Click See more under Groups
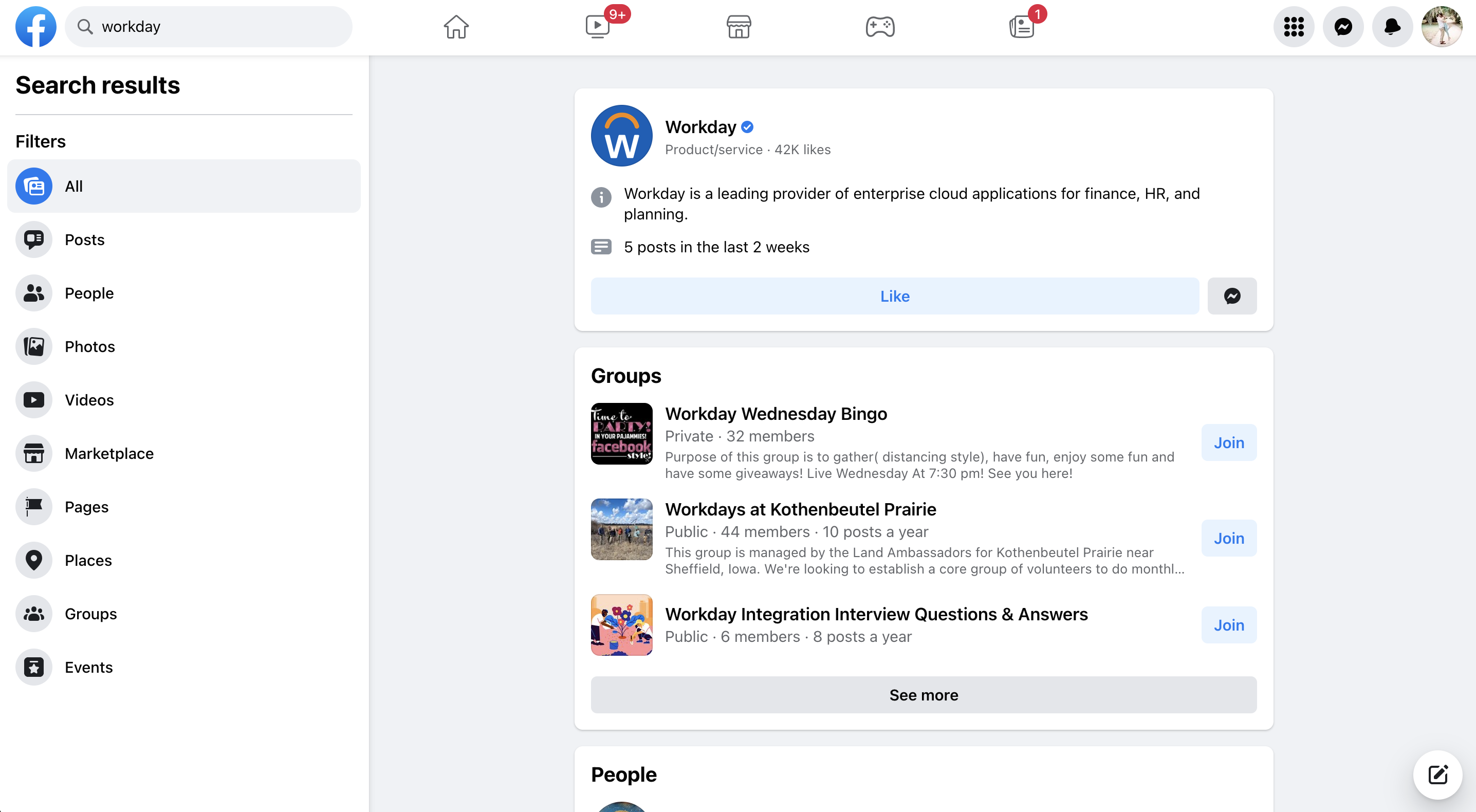 point(923,695)
